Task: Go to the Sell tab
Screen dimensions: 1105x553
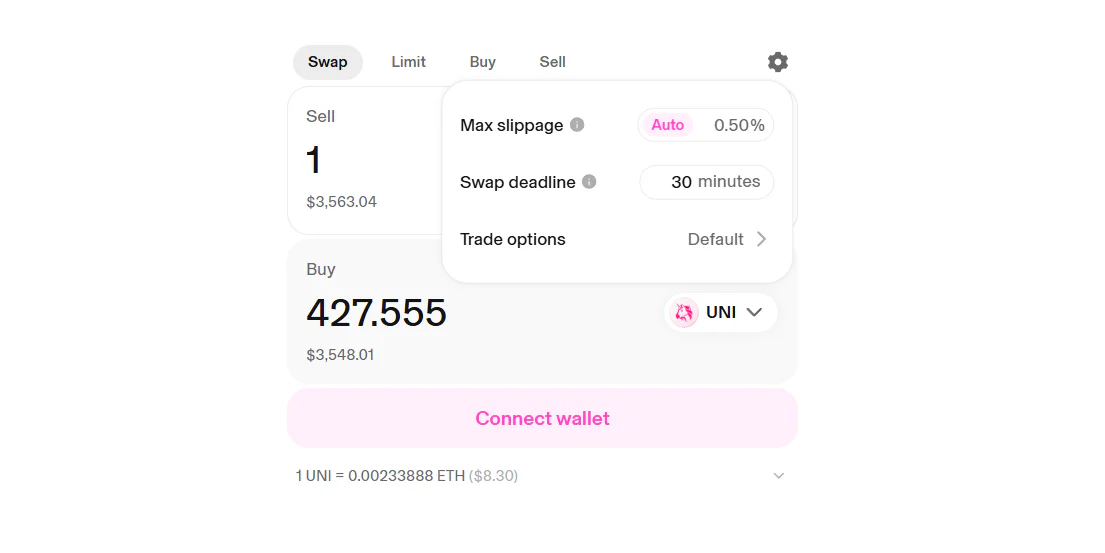Action: click(553, 62)
